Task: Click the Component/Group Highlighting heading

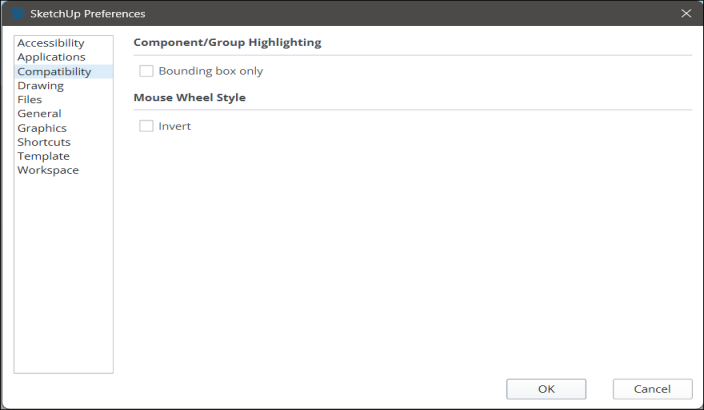Action: click(227, 42)
